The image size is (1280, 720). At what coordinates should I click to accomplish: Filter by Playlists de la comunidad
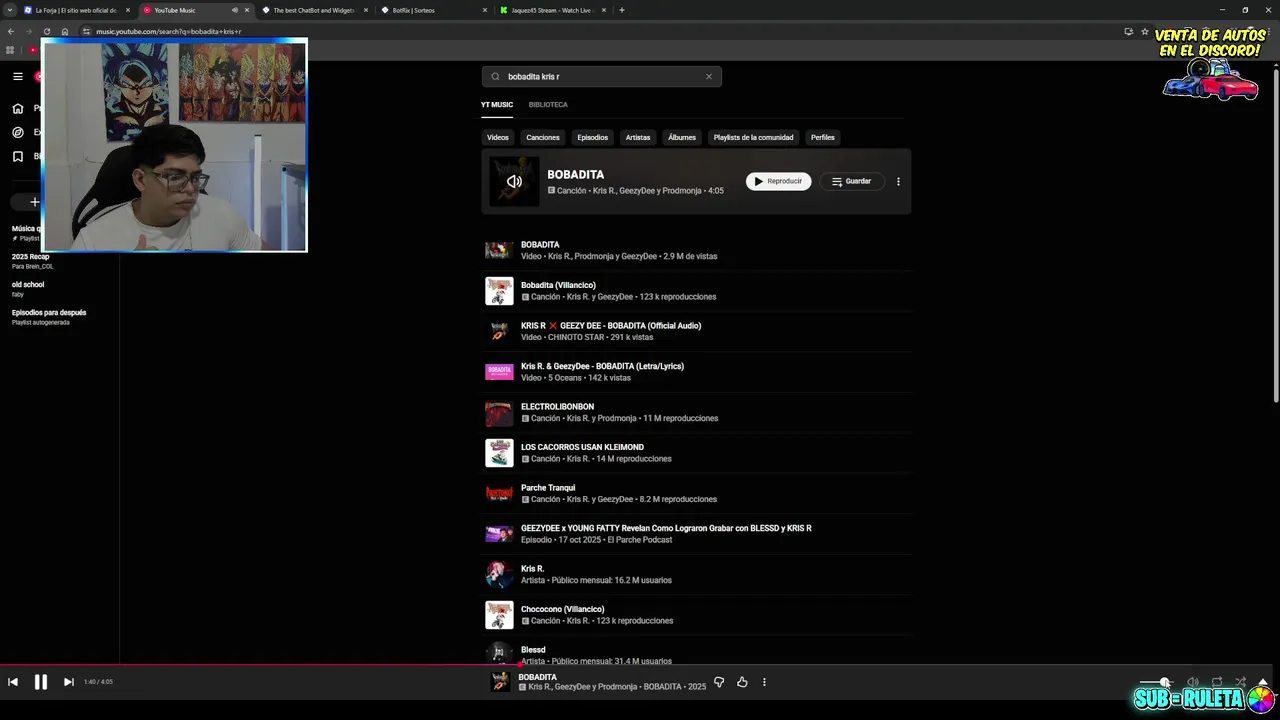[x=753, y=137]
